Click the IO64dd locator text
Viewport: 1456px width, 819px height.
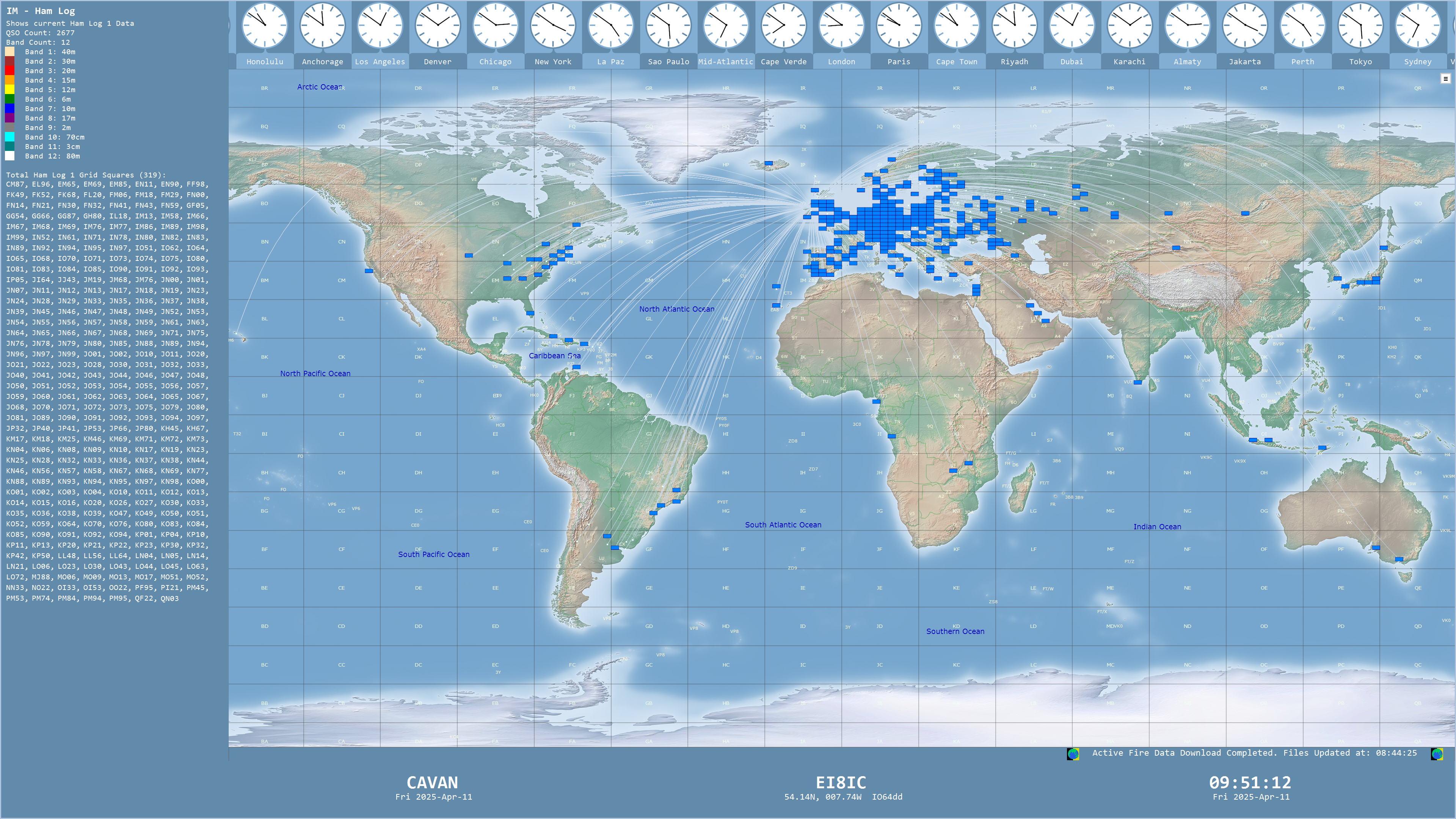tap(887, 797)
